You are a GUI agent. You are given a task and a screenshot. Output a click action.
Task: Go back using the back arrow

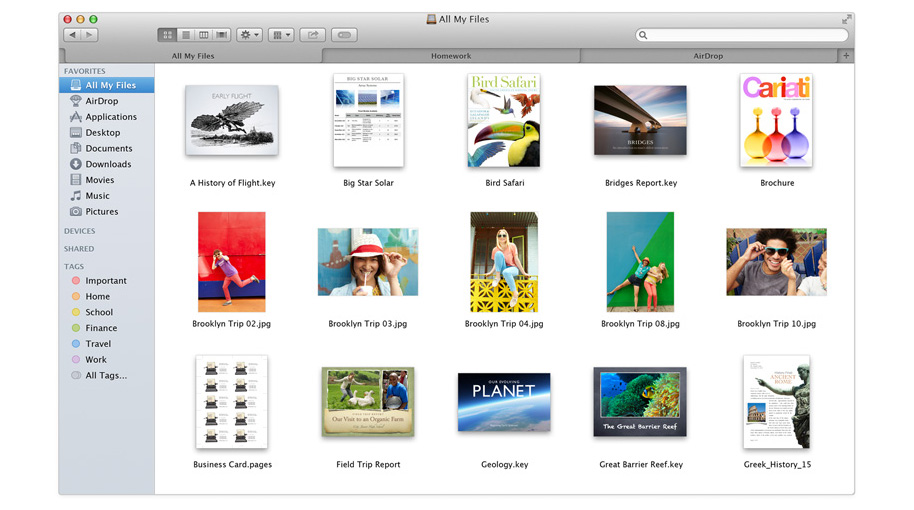click(72, 35)
